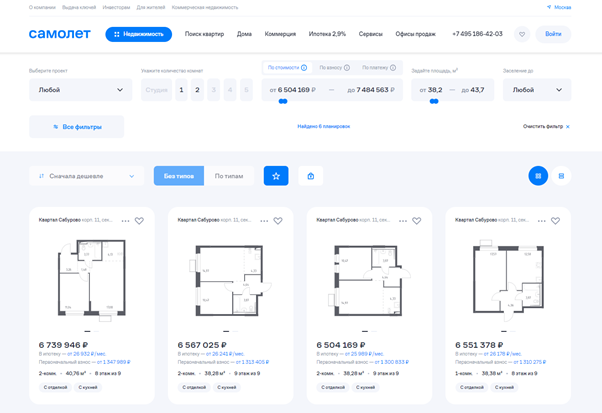Open 'Ипотека 2,9%' menu item

[326, 34]
